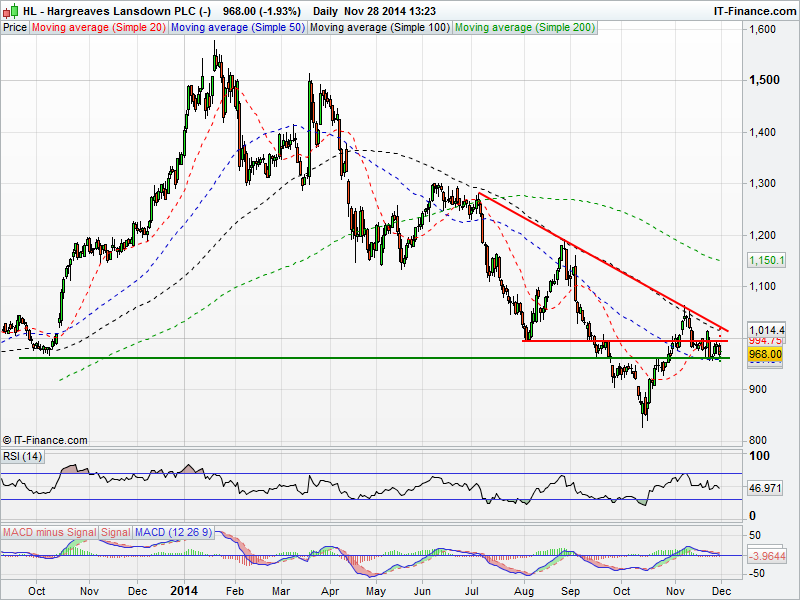The height and width of the screenshot is (600, 800).
Task: Click the 1,014.4 price tag on axis
Action: [x=765, y=329]
